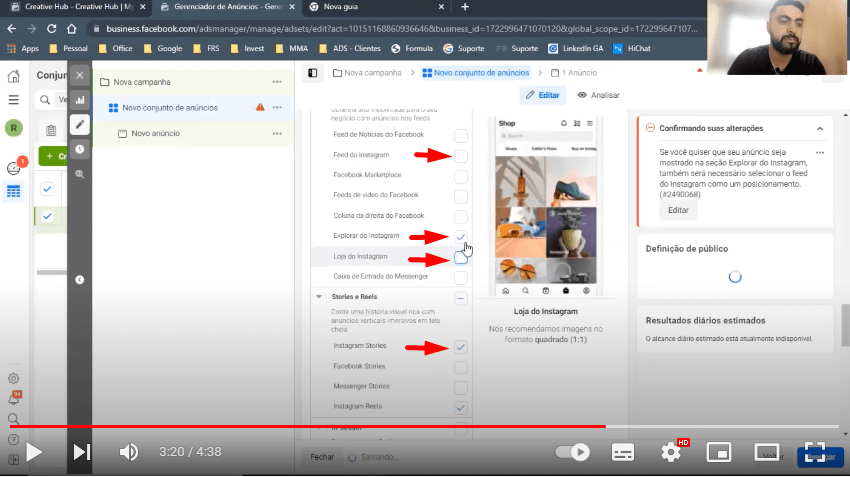Image resolution: width=850 pixels, height=477 pixels.
Task: Check the Messenger Stories placement
Action: tap(461, 388)
